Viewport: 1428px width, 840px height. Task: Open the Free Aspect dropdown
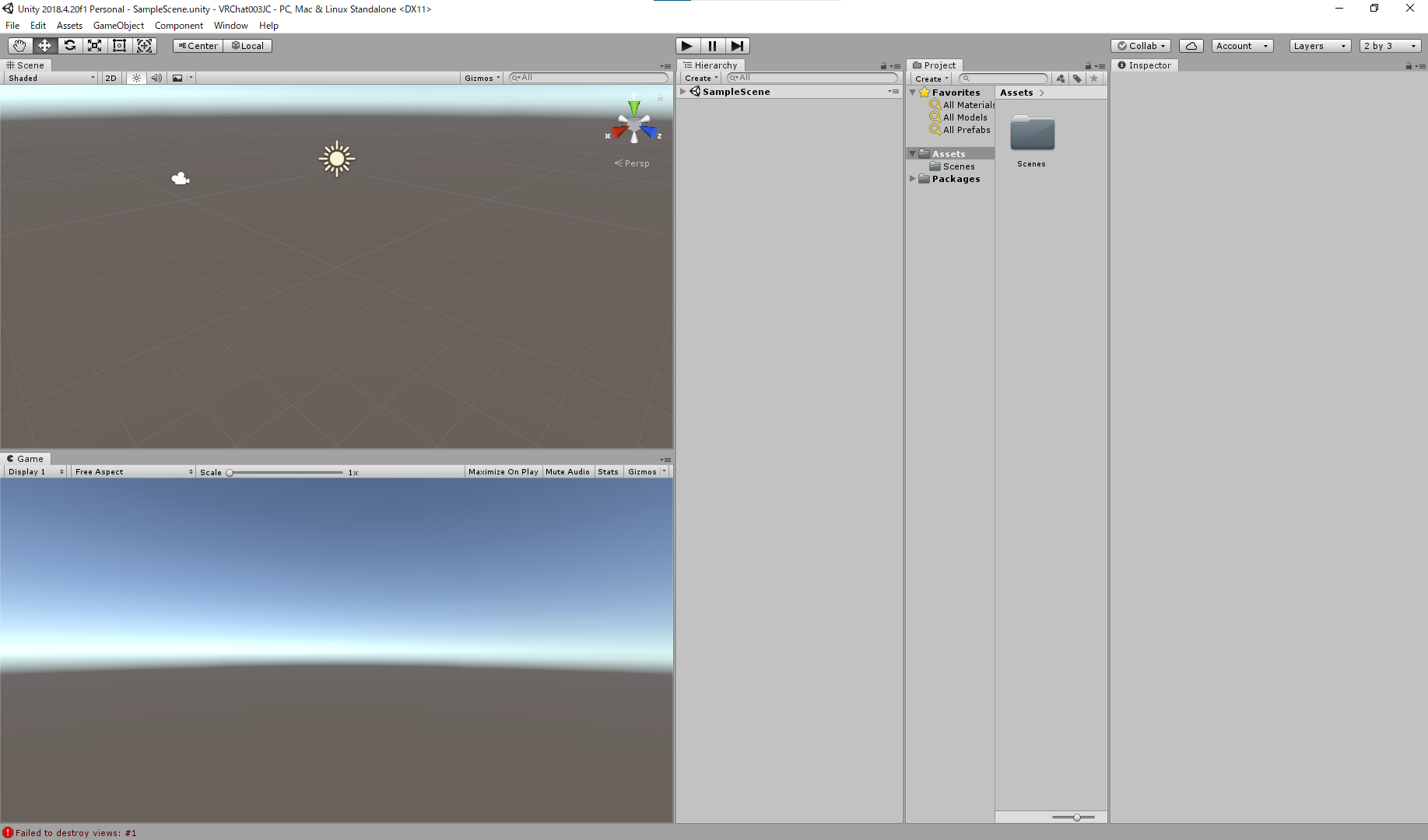coord(133,472)
